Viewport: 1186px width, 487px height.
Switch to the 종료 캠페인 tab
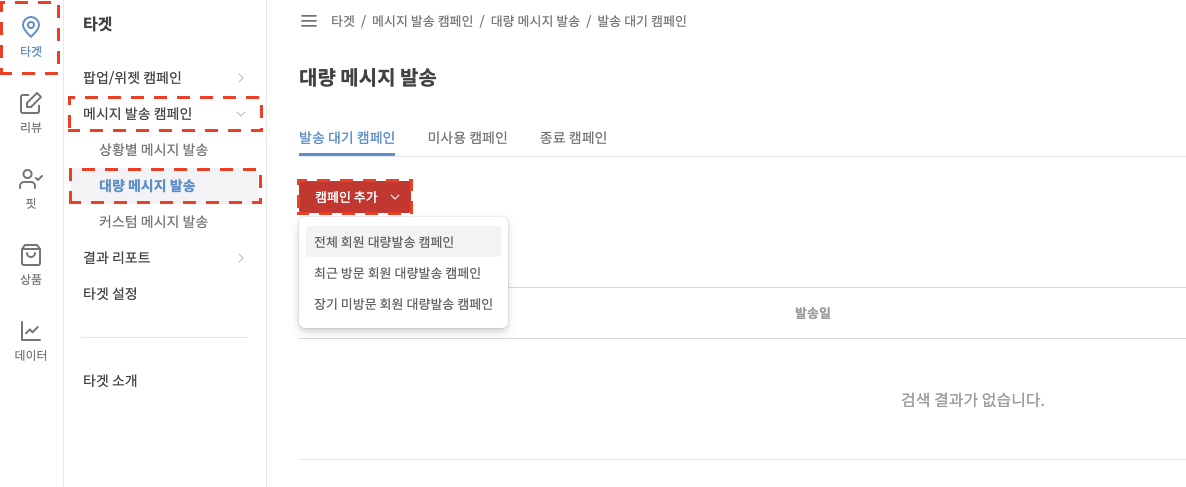point(573,138)
